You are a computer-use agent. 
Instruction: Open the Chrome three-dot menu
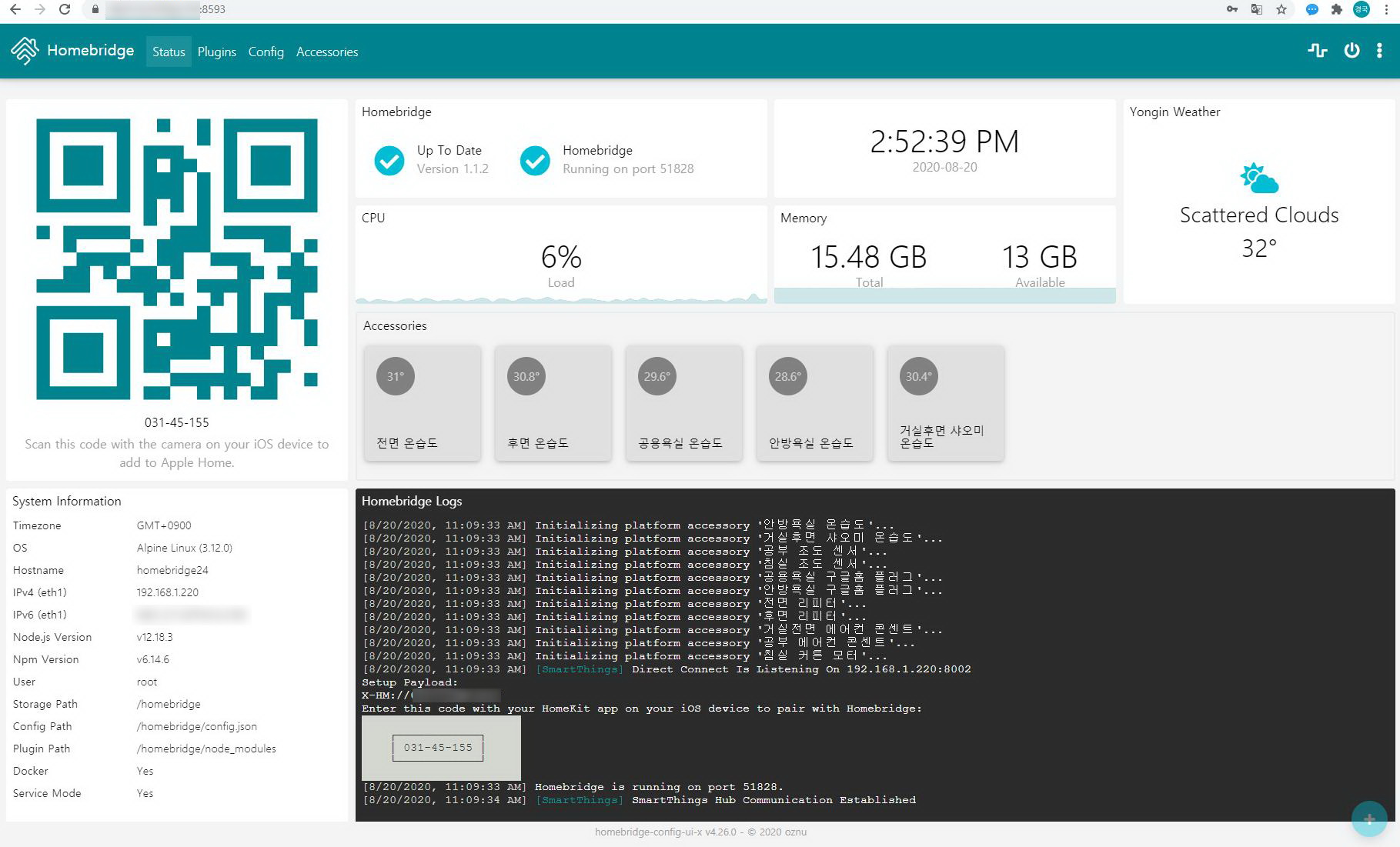point(1385,9)
